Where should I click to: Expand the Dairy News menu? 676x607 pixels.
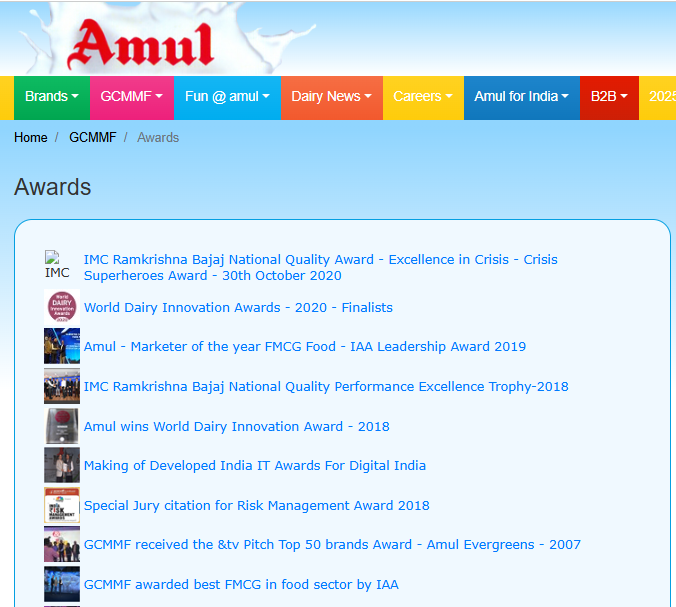point(332,97)
